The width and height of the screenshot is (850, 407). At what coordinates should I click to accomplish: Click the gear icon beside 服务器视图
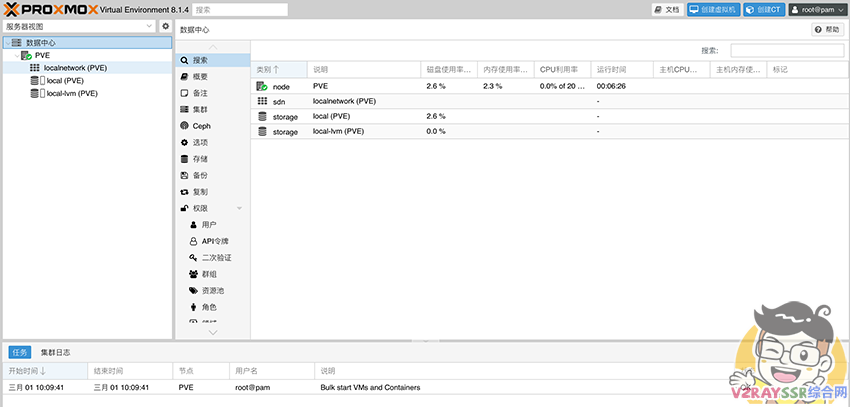tap(166, 26)
